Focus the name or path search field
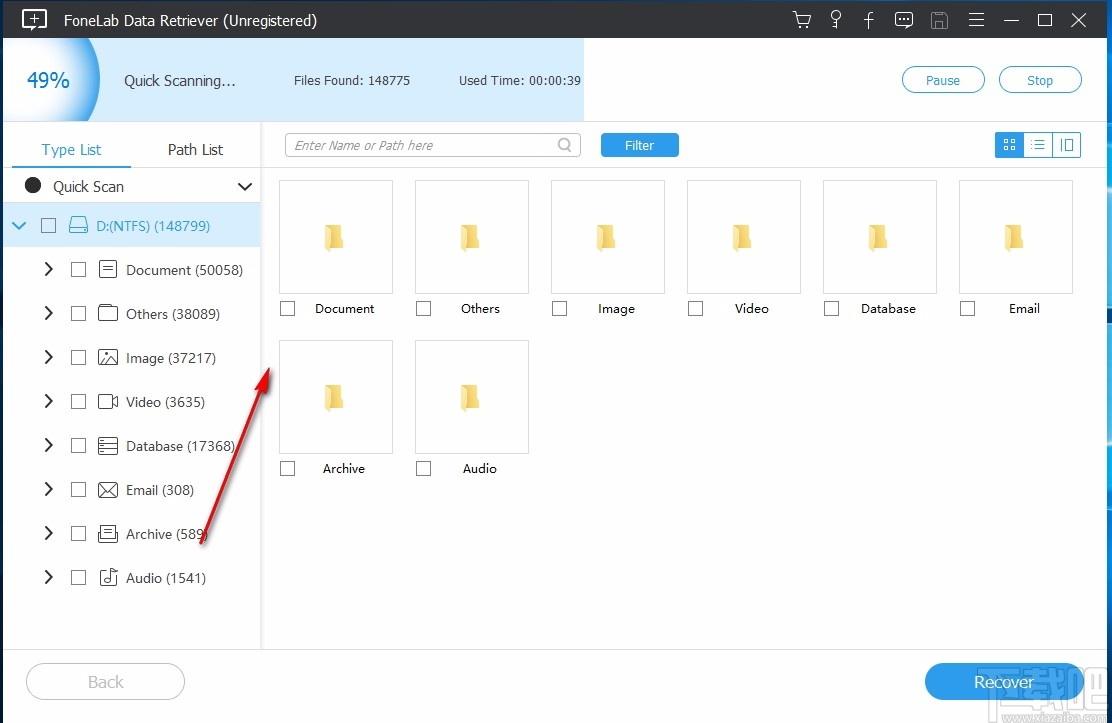The image size is (1112, 723). [433, 145]
